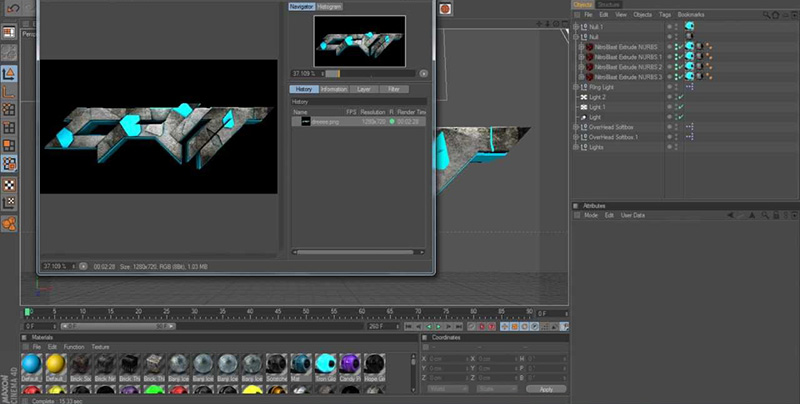Select the Texture Axis mode icon
The height and width of the screenshot is (404, 800).
pos(9,203)
